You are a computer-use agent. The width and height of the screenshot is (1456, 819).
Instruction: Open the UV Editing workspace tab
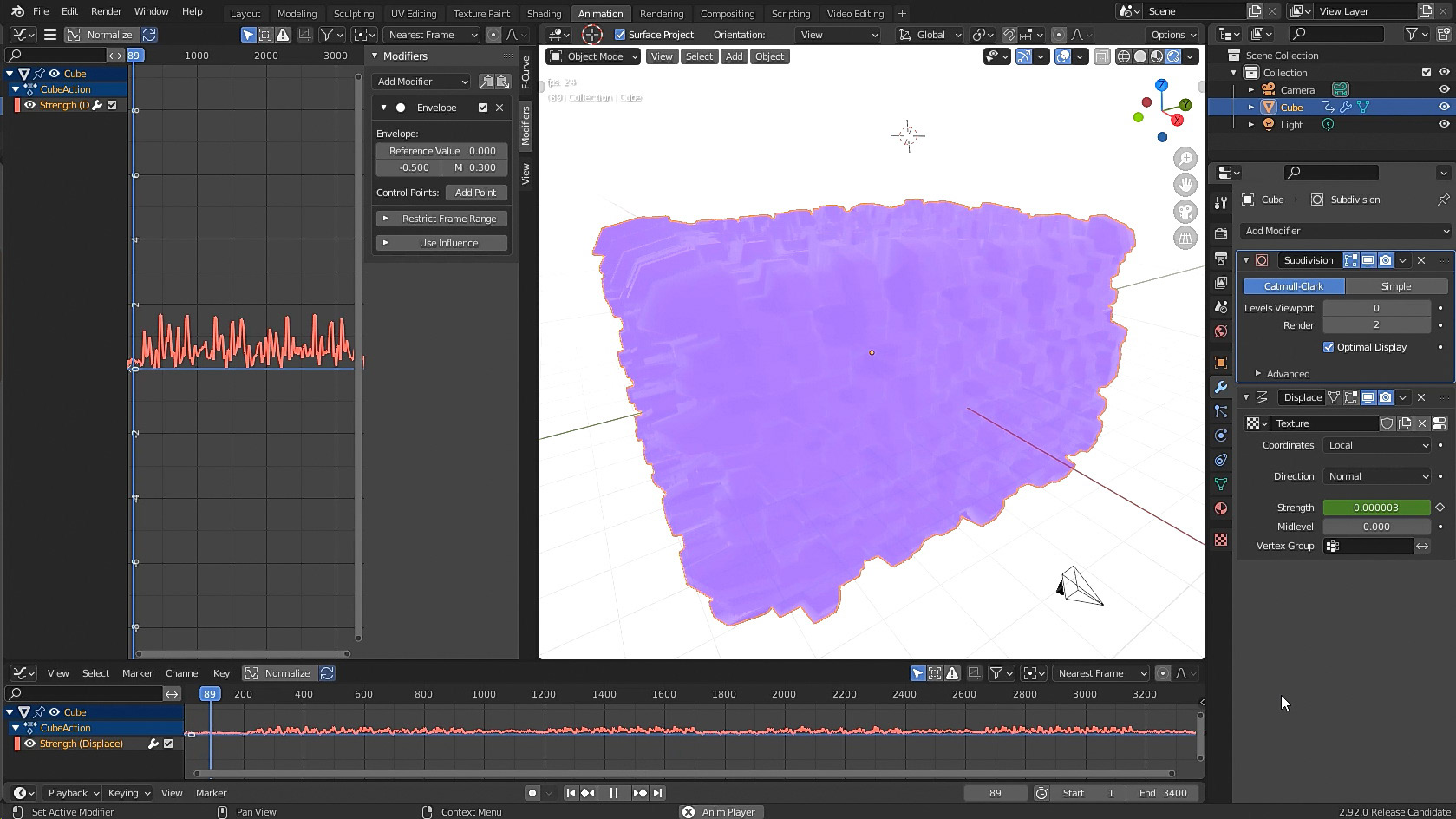413,13
